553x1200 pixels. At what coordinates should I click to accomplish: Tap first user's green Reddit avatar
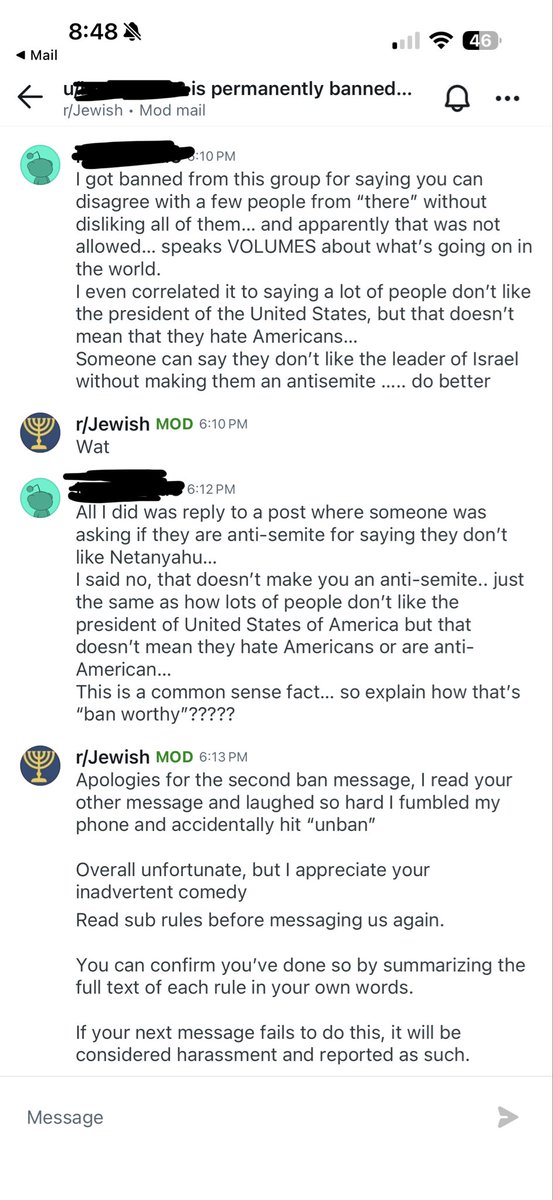click(42, 163)
